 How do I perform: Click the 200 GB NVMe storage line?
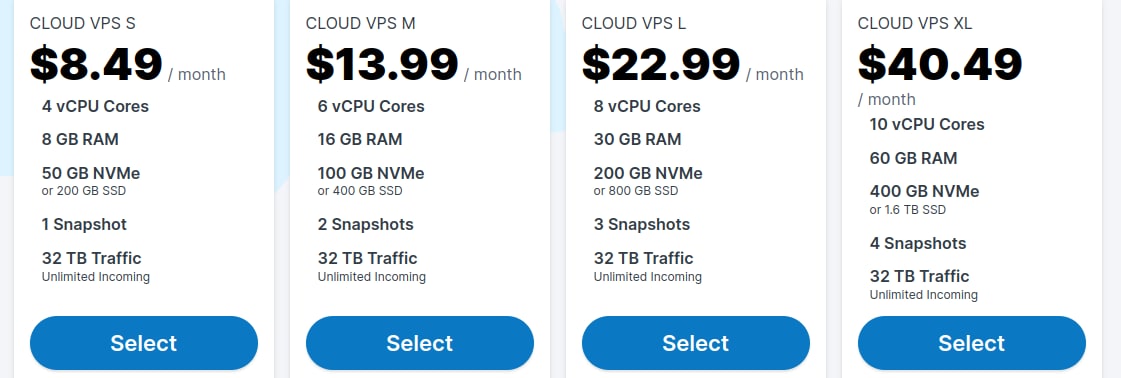pyautogui.click(x=648, y=173)
